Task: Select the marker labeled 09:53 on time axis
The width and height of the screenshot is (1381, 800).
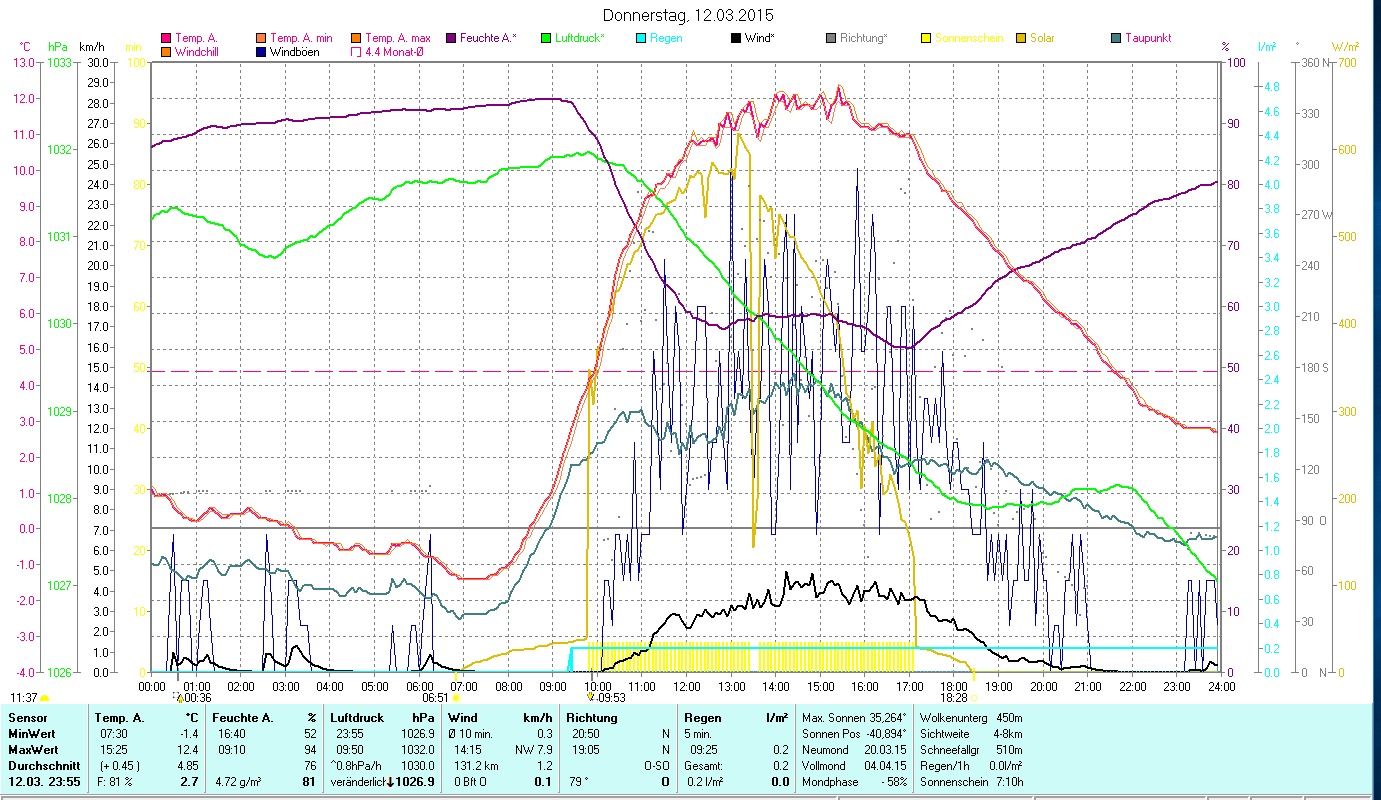Action: pyautogui.click(x=590, y=697)
